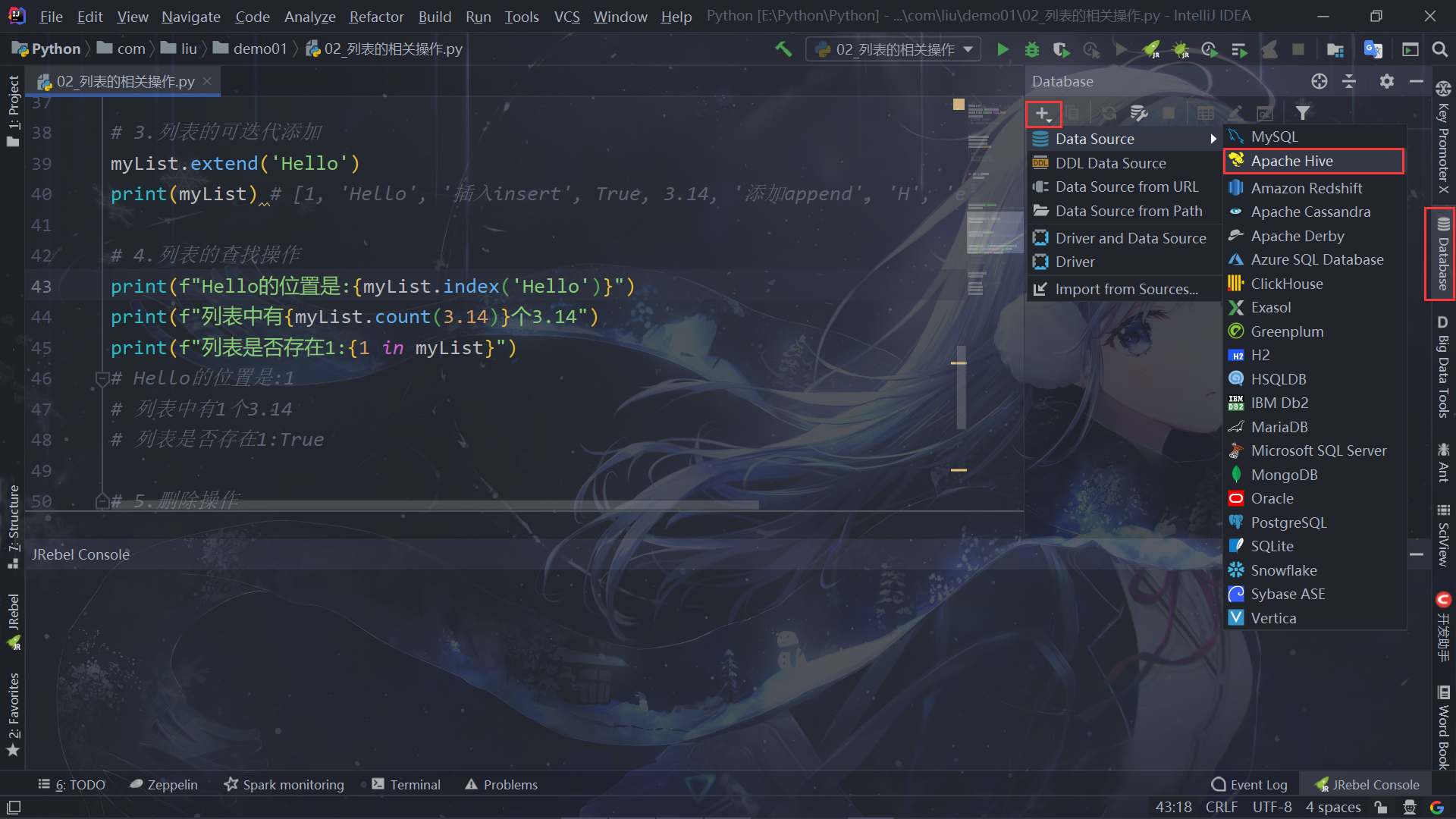The width and height of the screenshot is (1456, 819).
Task: Run with JRebel rocket icon
Action: coord(1151,49)
